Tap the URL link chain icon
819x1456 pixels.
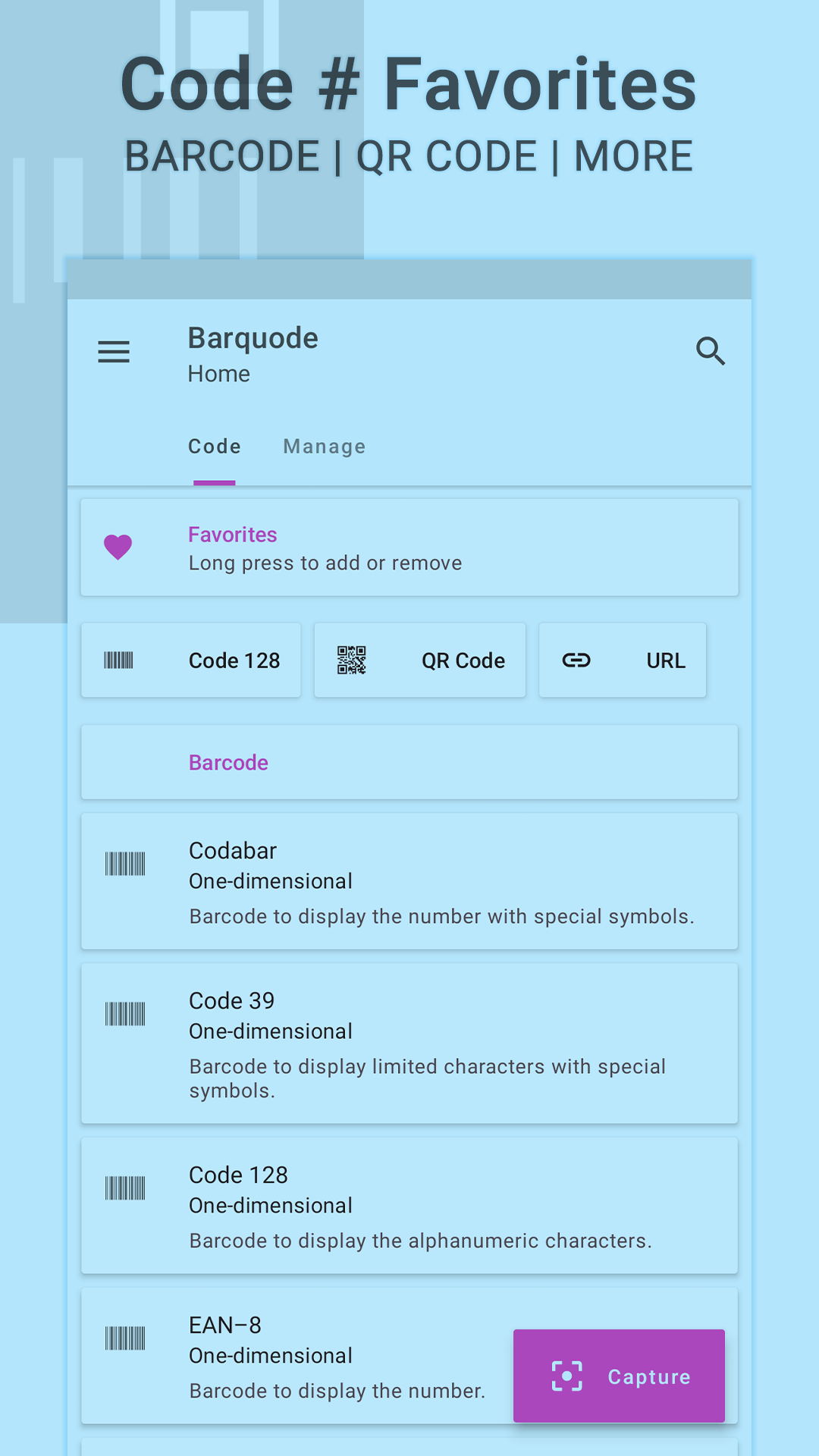tap(576, 661)
